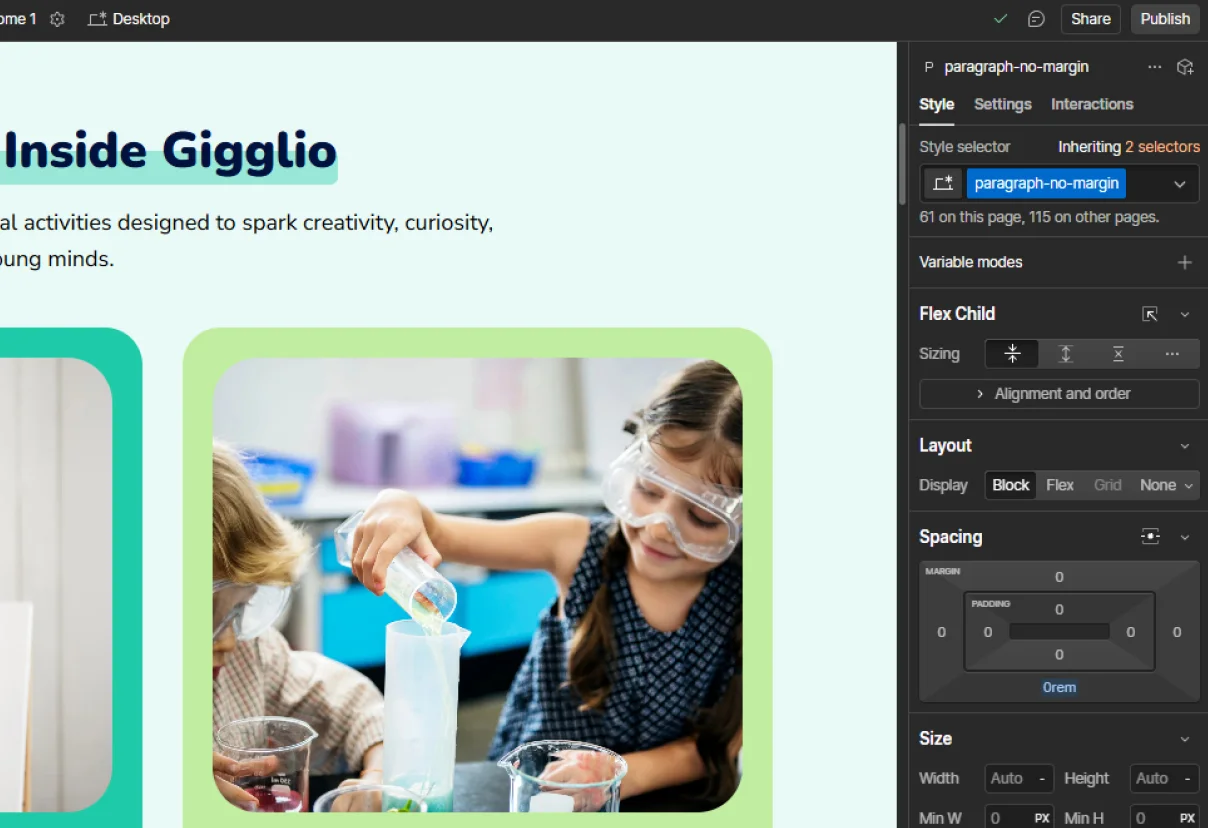This screenshot has height=828, width=1208.
Task: Click the Sizing label
Action: pyautogui.click(x=939, y=354)
